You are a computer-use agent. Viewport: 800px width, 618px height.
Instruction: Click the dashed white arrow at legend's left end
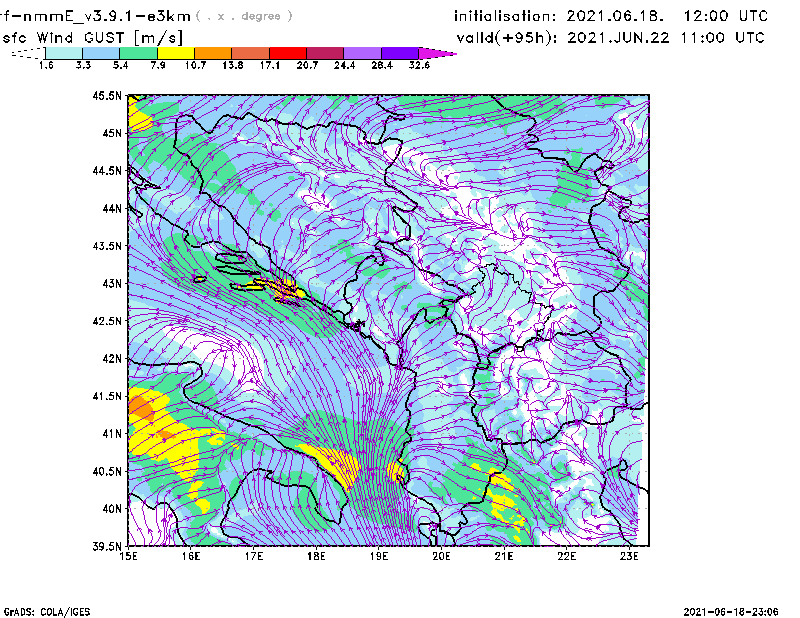27,53
